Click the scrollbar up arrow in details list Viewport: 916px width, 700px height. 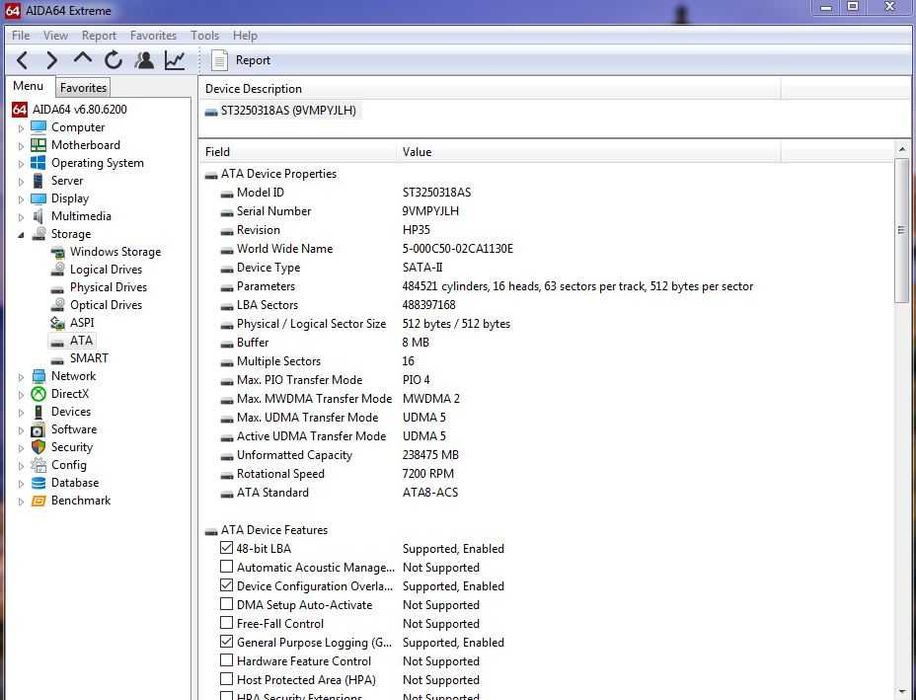pyautogui.click(x=901, y=150)
